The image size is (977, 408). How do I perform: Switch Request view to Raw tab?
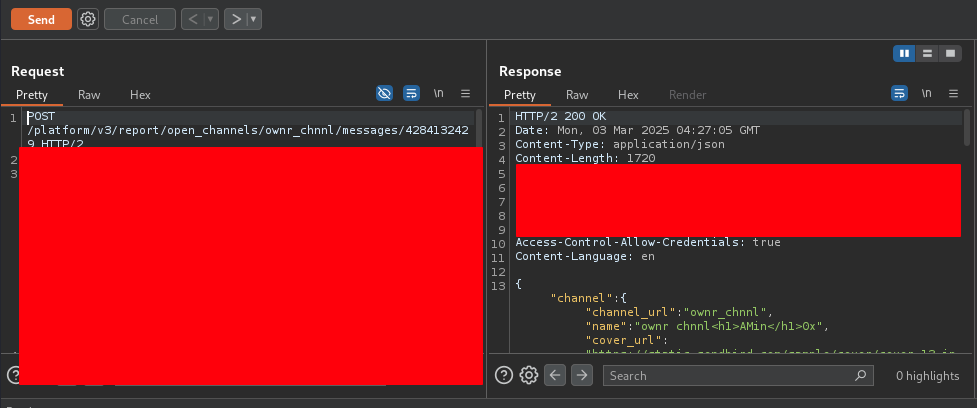click(x=89, y=95)
